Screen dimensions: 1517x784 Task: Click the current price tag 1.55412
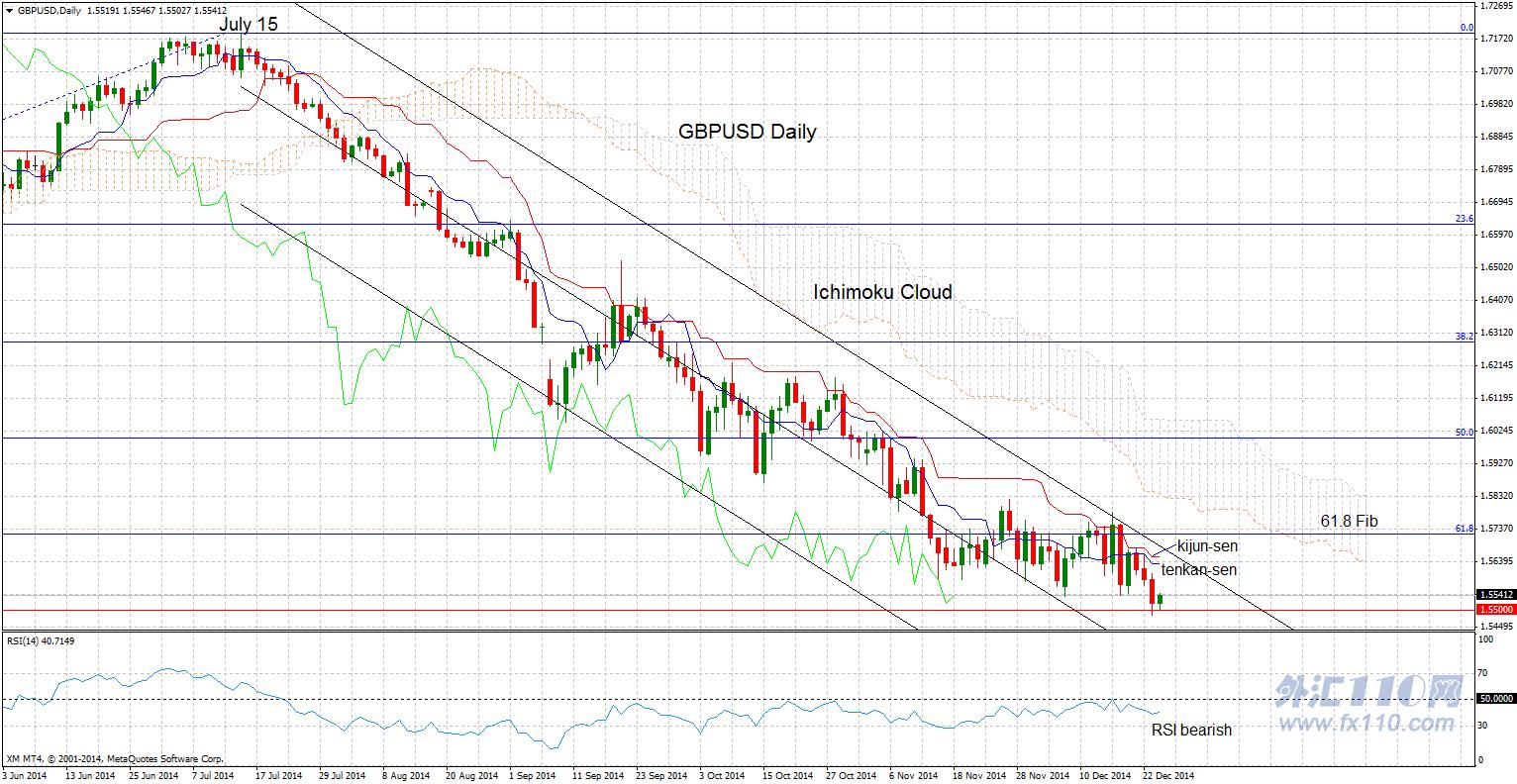pyautogui.click(x=1494, y=595)
